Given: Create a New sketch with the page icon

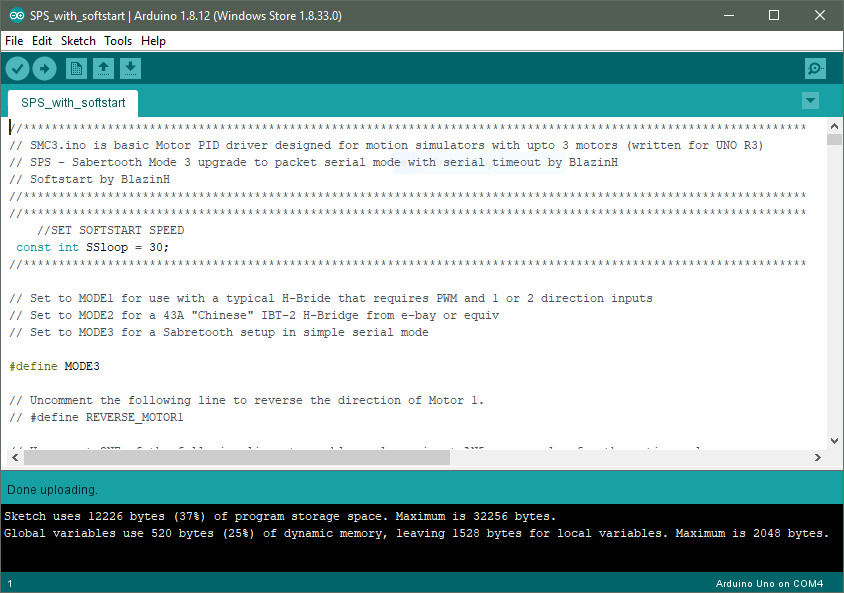Looking at the screenshot, I should tap(76, 69).
